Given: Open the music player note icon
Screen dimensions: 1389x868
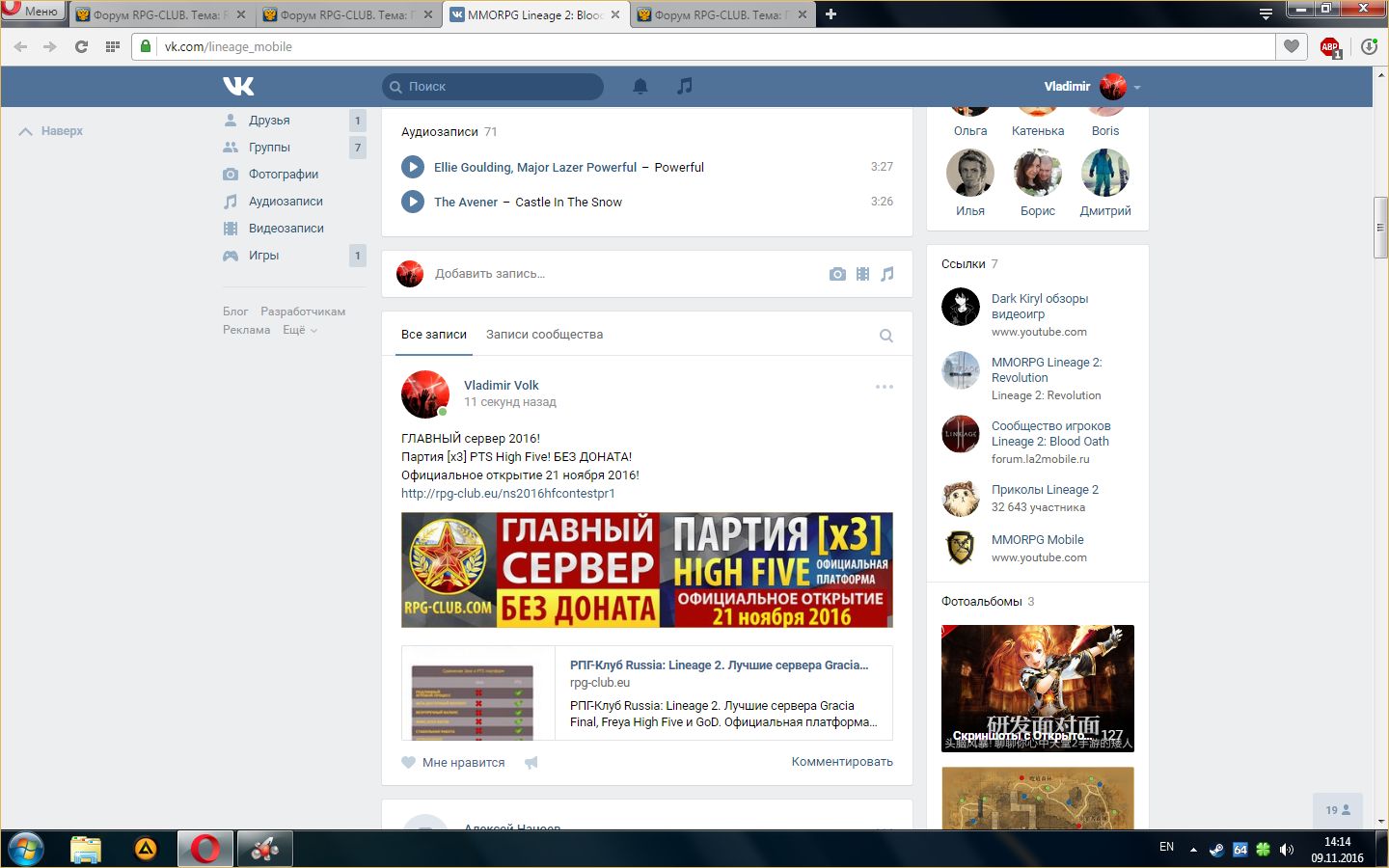Looking at the screenshot, I should coord(684,86).
